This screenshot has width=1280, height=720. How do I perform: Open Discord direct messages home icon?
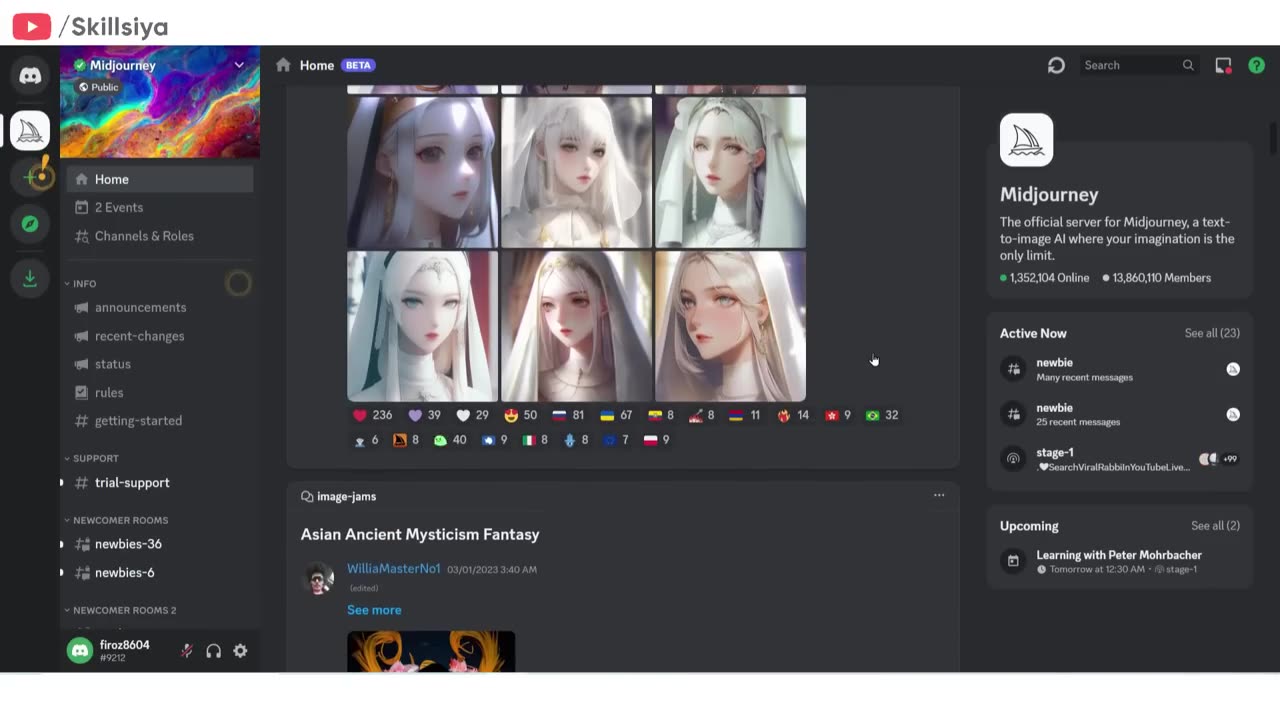tap(30, 76)
